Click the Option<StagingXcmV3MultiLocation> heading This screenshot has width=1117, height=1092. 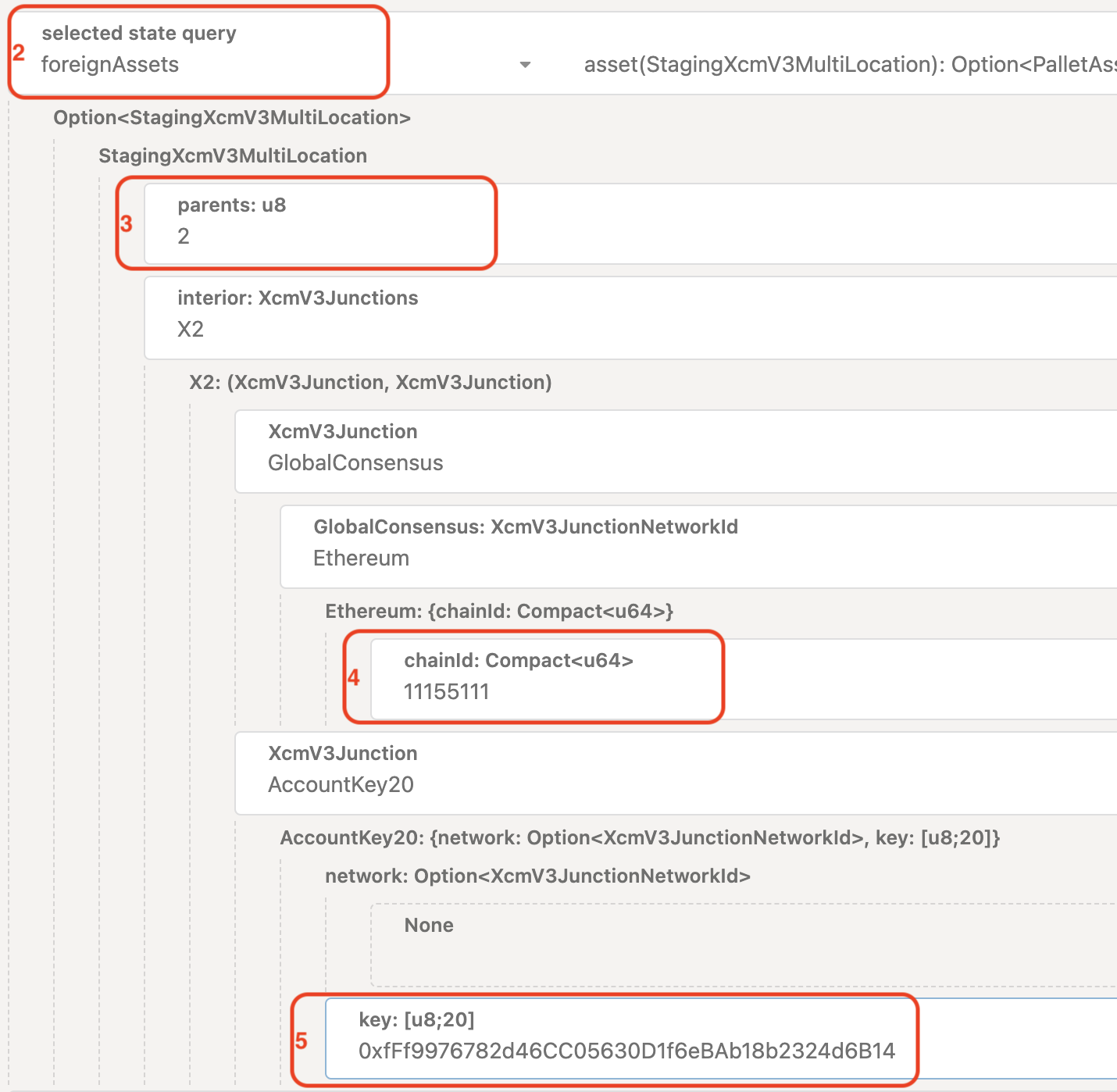tap(232, 117)
